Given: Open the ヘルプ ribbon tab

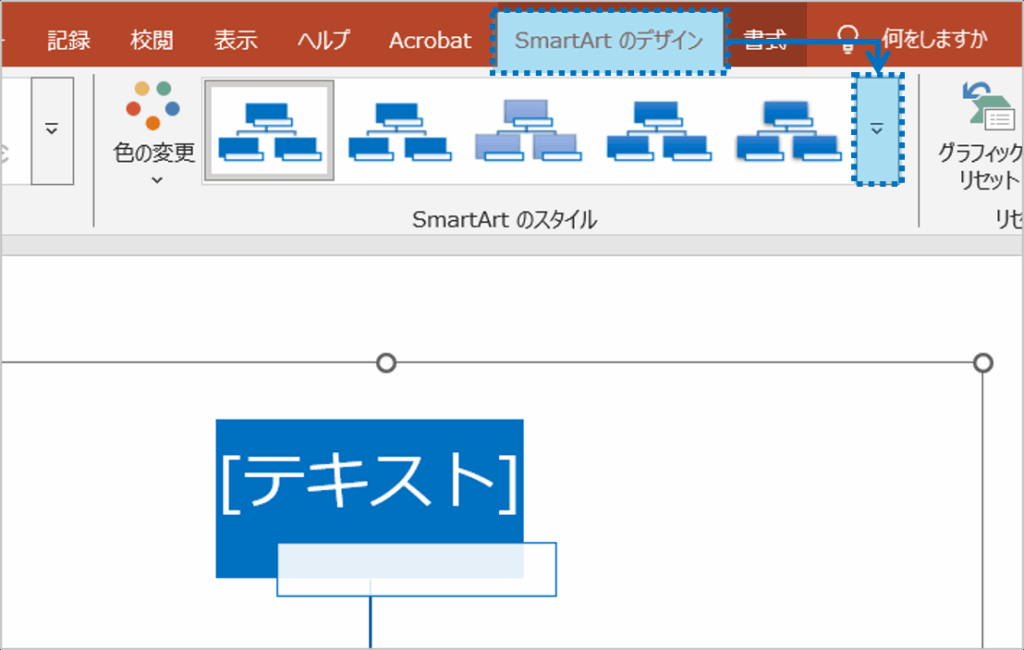Looking at the screenshot, I should click(321, 40).
